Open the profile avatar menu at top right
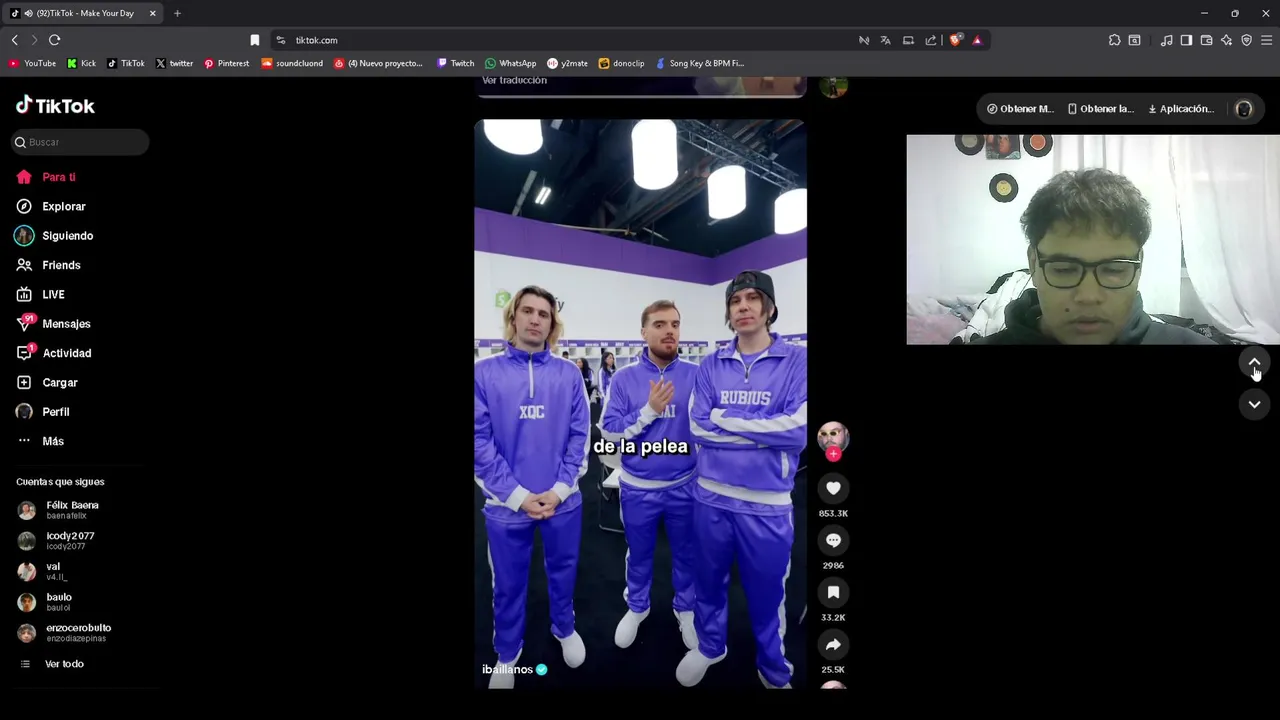The width and height of the screenshot is (1280, 720). (x=1244, y=109)
